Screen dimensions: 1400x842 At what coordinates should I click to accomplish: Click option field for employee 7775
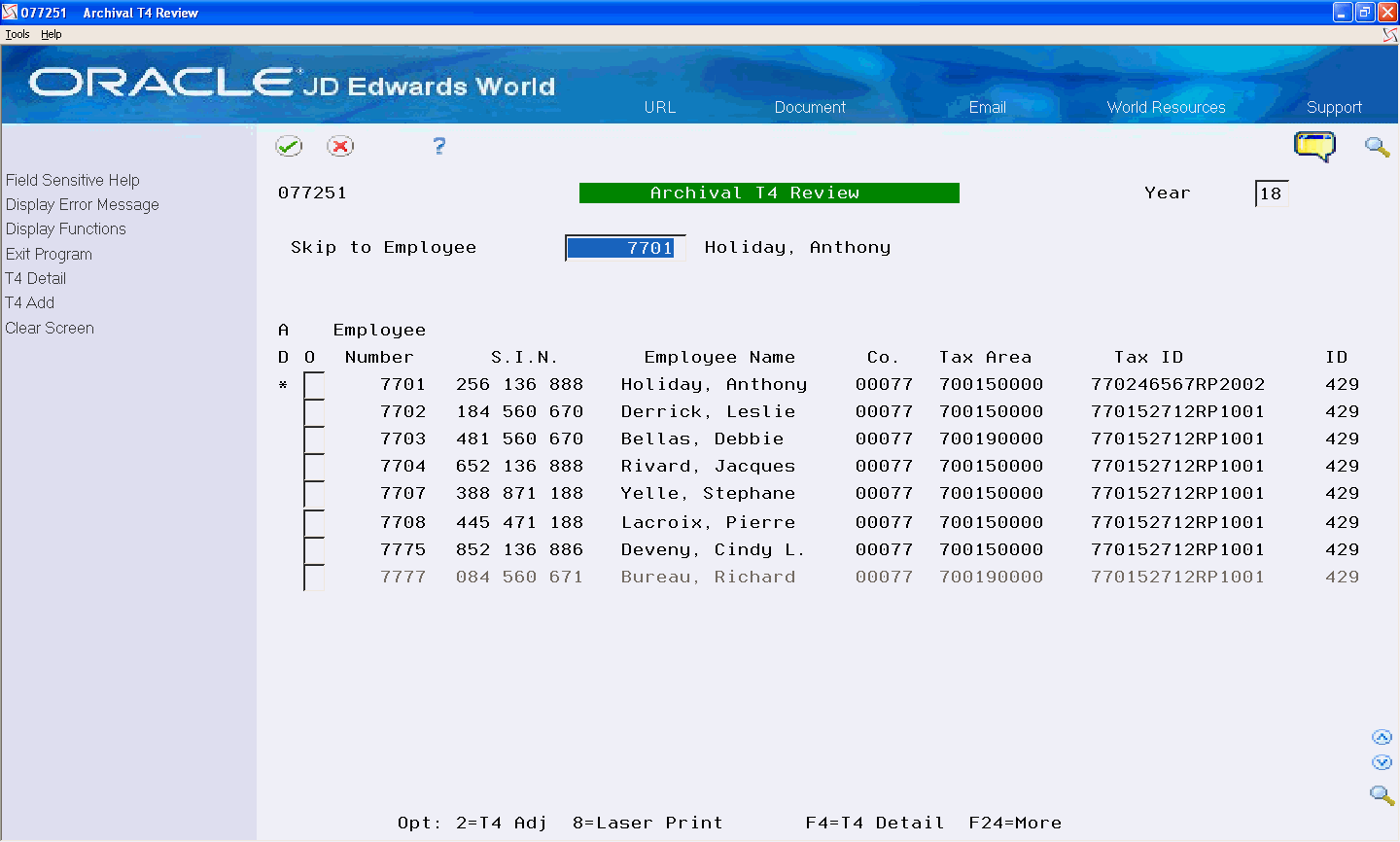point(314,550)
